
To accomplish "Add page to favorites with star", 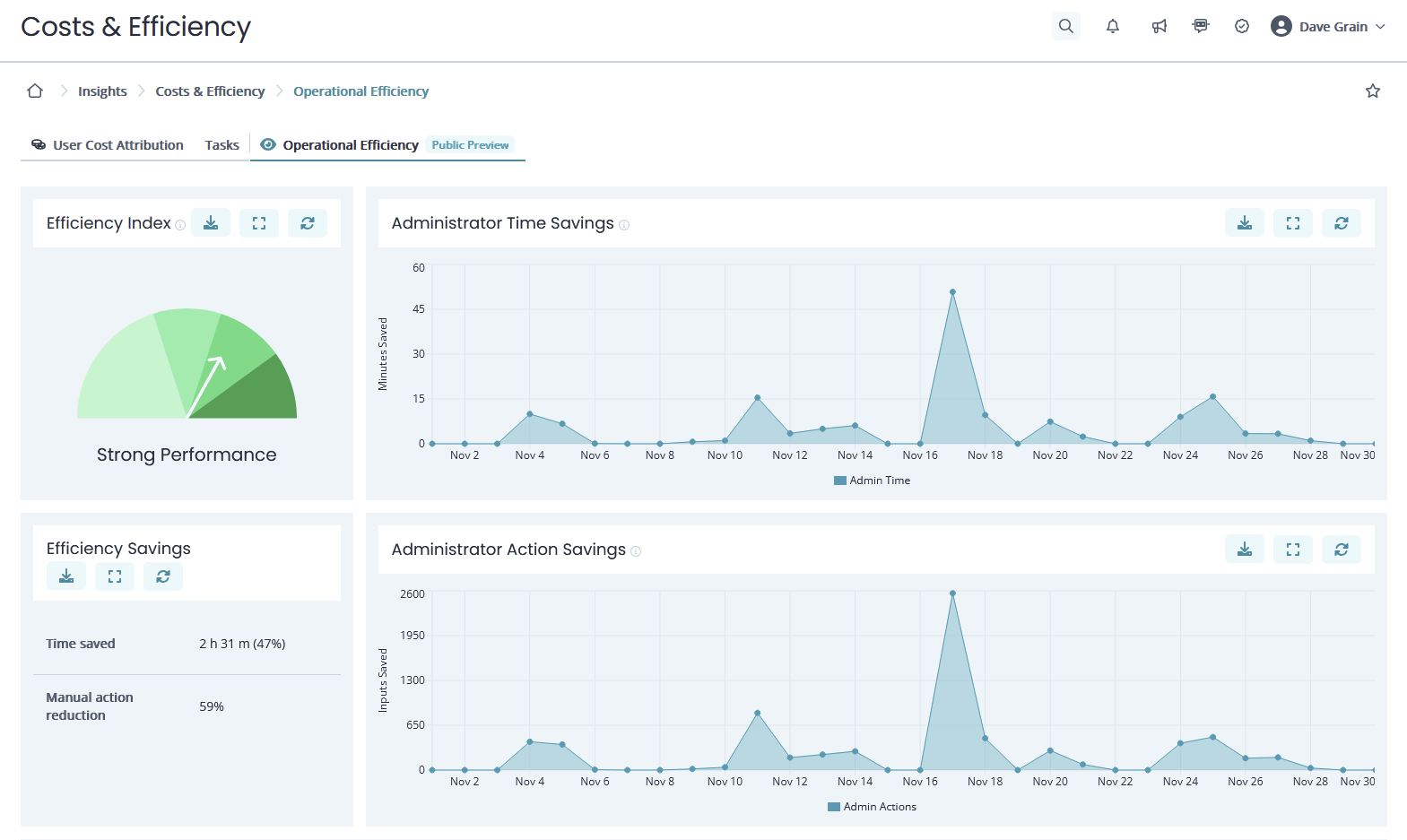I will tap(1372, 91).
